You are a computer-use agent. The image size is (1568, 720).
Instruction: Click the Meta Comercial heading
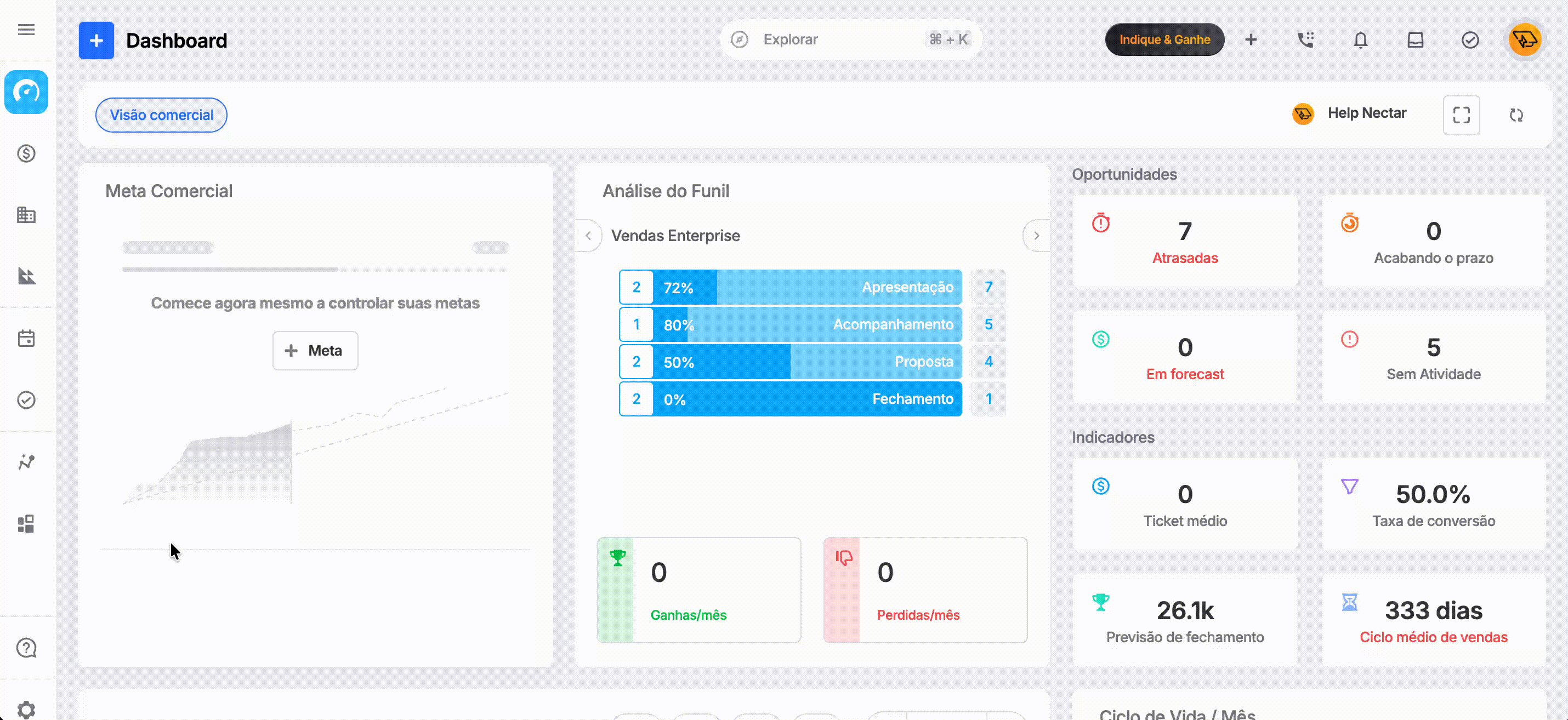tap(169, 192)
